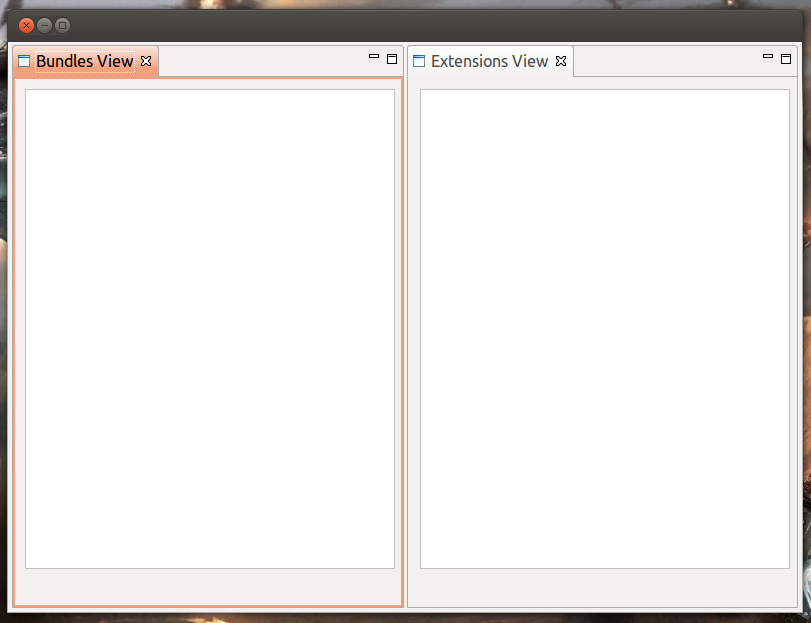Click inside the Extensions View content area
Viewport: 811px width, 623px height.
point(605,329)
